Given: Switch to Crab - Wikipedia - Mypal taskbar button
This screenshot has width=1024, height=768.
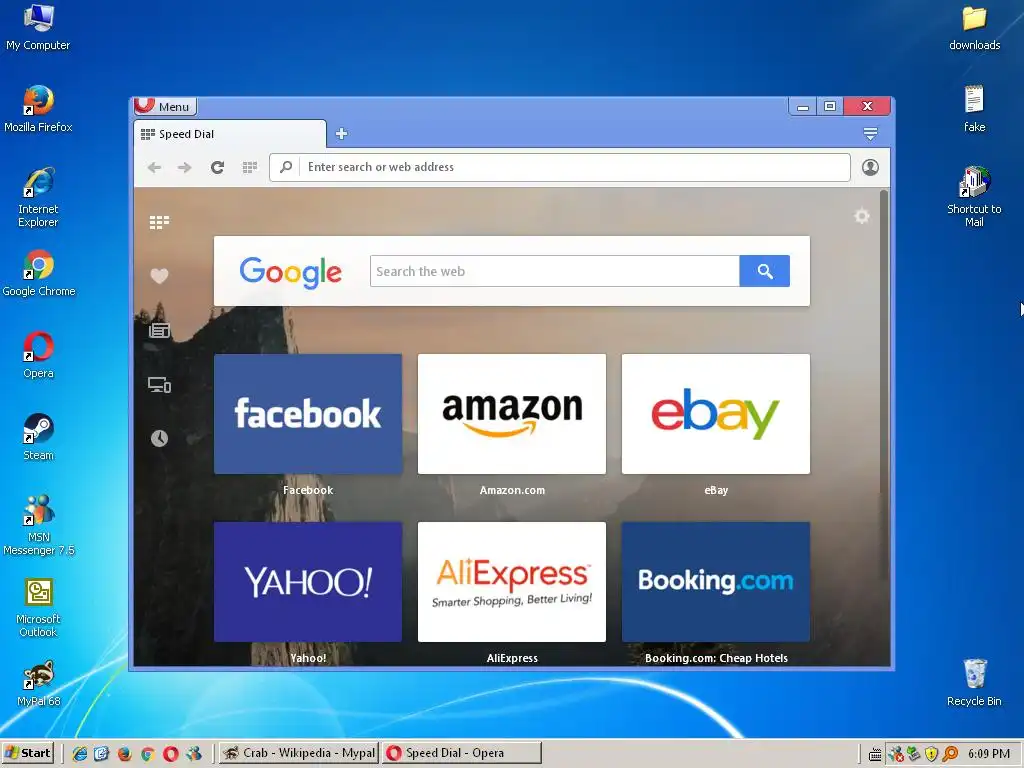Looking at the screenshot, I should 298,753.
